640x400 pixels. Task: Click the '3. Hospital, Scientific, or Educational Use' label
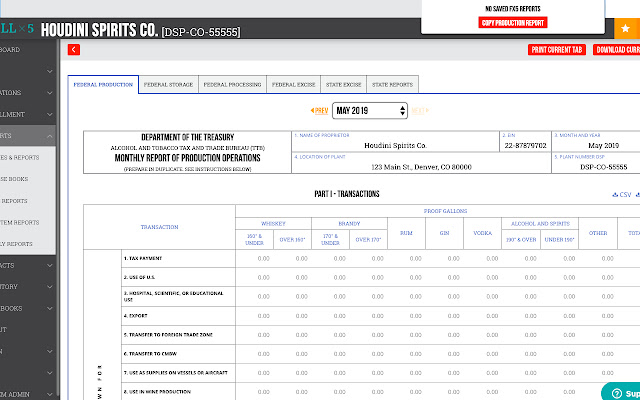(x=173, y=296)
